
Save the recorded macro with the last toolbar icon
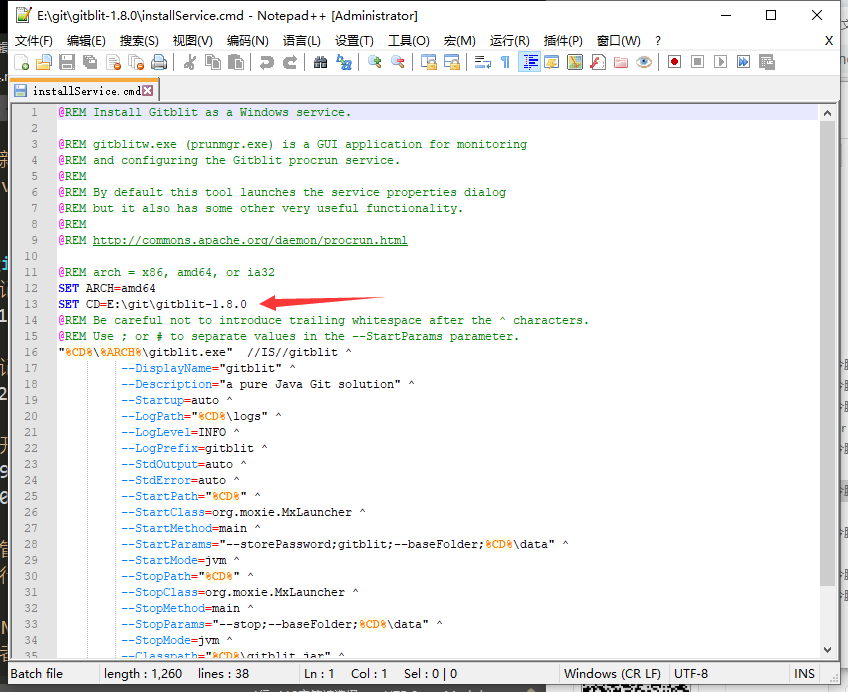tap(767, 62)
